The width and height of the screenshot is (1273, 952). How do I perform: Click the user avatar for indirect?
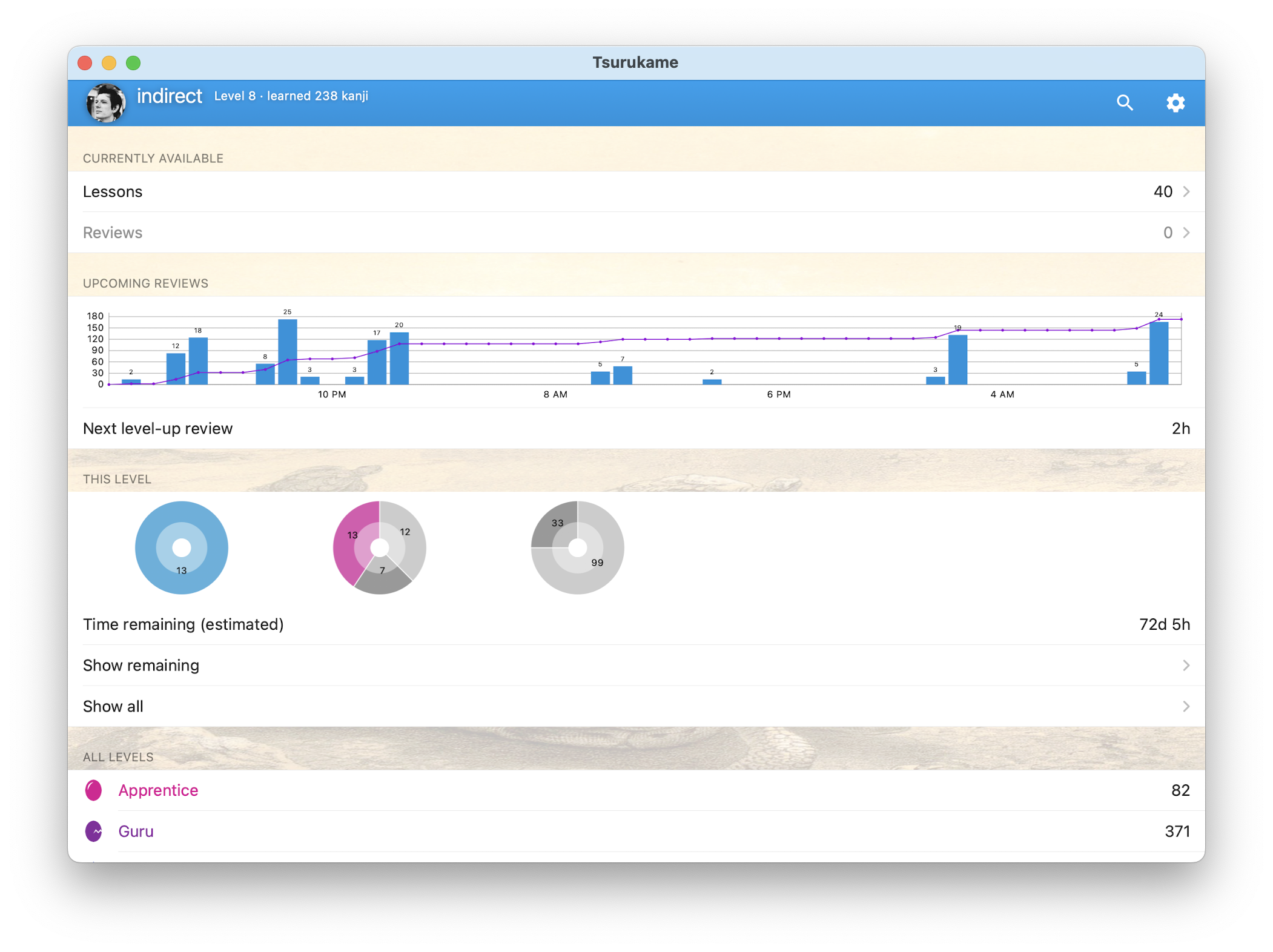click(107, 103)
